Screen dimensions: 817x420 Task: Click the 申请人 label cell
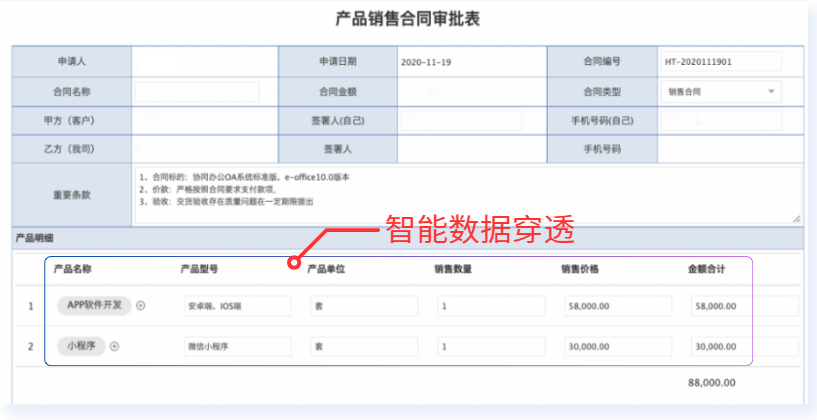(72, 61)
